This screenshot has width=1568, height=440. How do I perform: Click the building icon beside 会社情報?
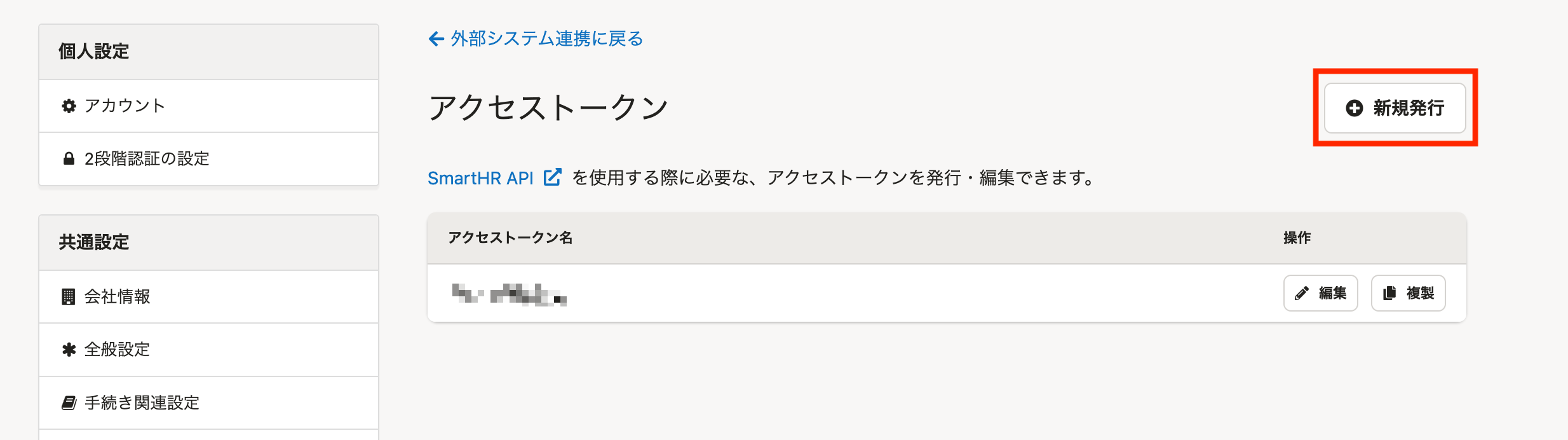click(68, 297)
